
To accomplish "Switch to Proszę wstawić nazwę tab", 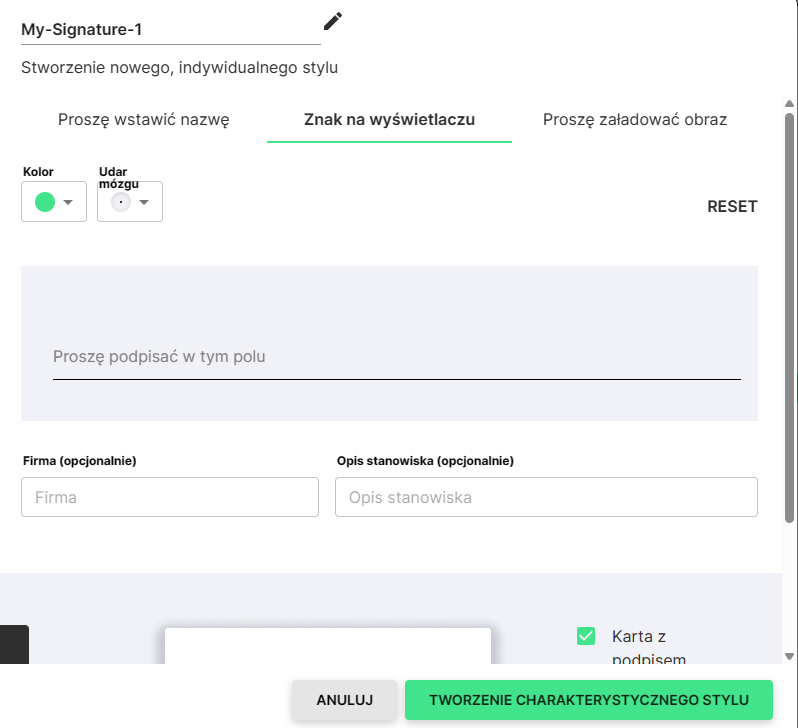I will [144, 120].
